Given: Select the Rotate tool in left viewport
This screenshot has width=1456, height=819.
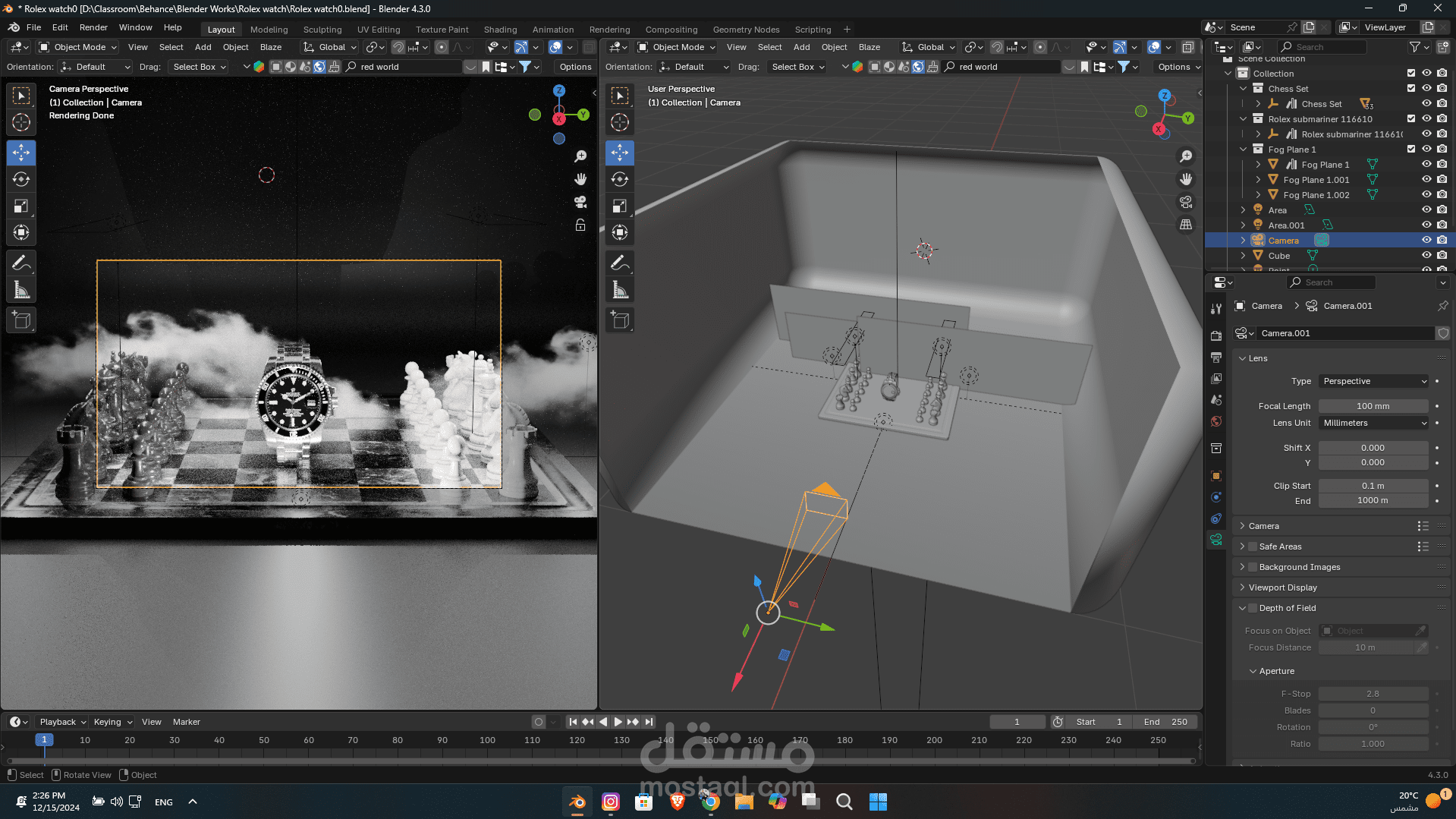Looking at the screenshot, I should point(21,179).
